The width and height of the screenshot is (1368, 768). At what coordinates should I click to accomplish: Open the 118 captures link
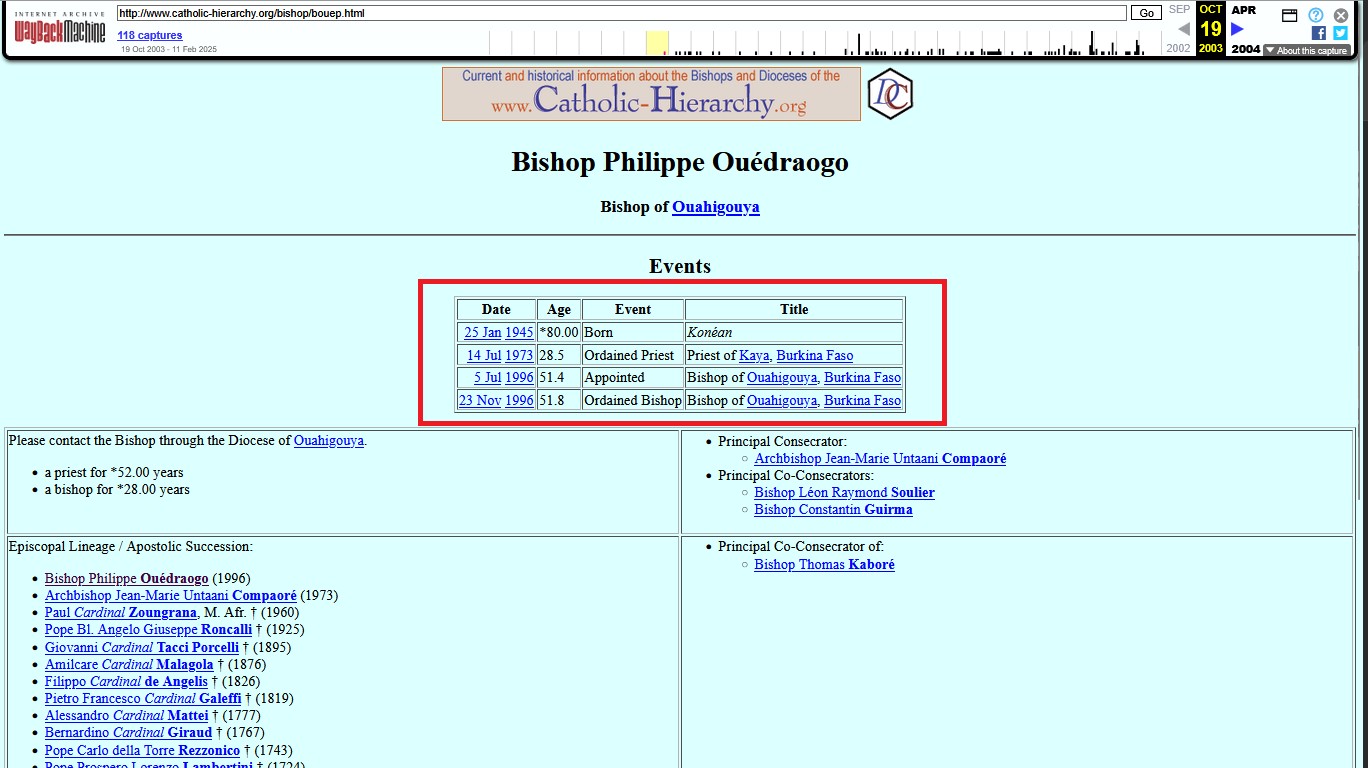150,35
